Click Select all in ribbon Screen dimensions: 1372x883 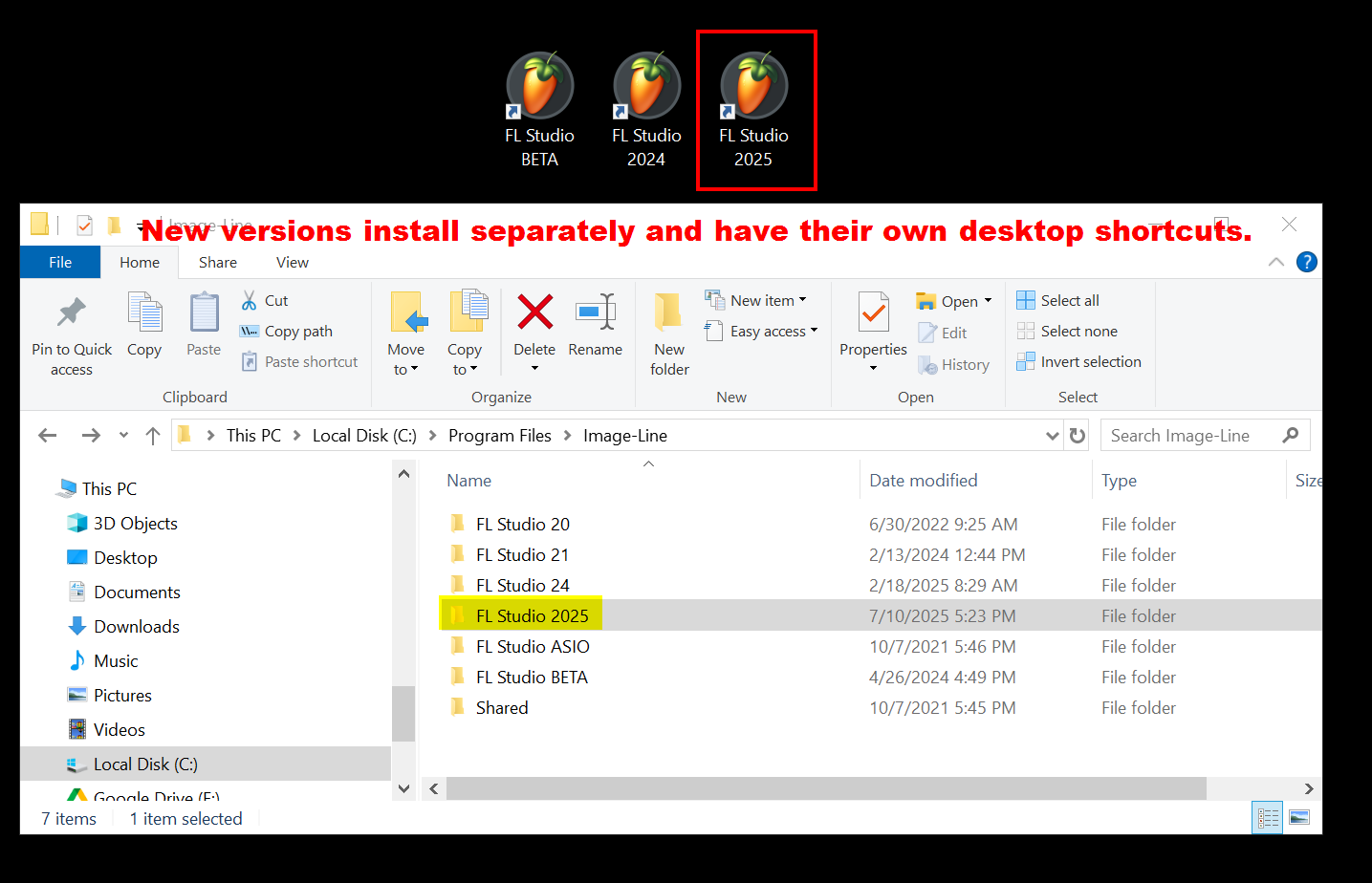tap(1057, 300)
